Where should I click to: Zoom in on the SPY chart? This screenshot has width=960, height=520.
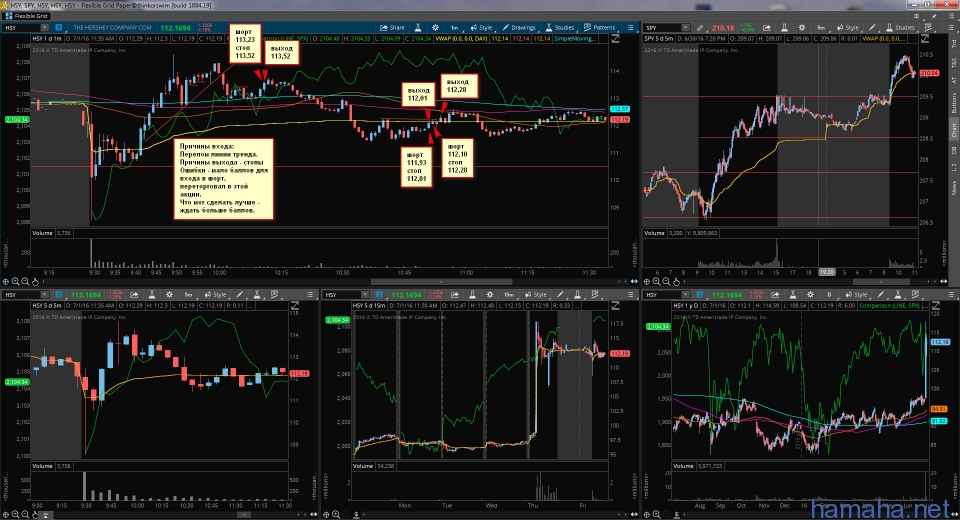[x=656, y=282]
